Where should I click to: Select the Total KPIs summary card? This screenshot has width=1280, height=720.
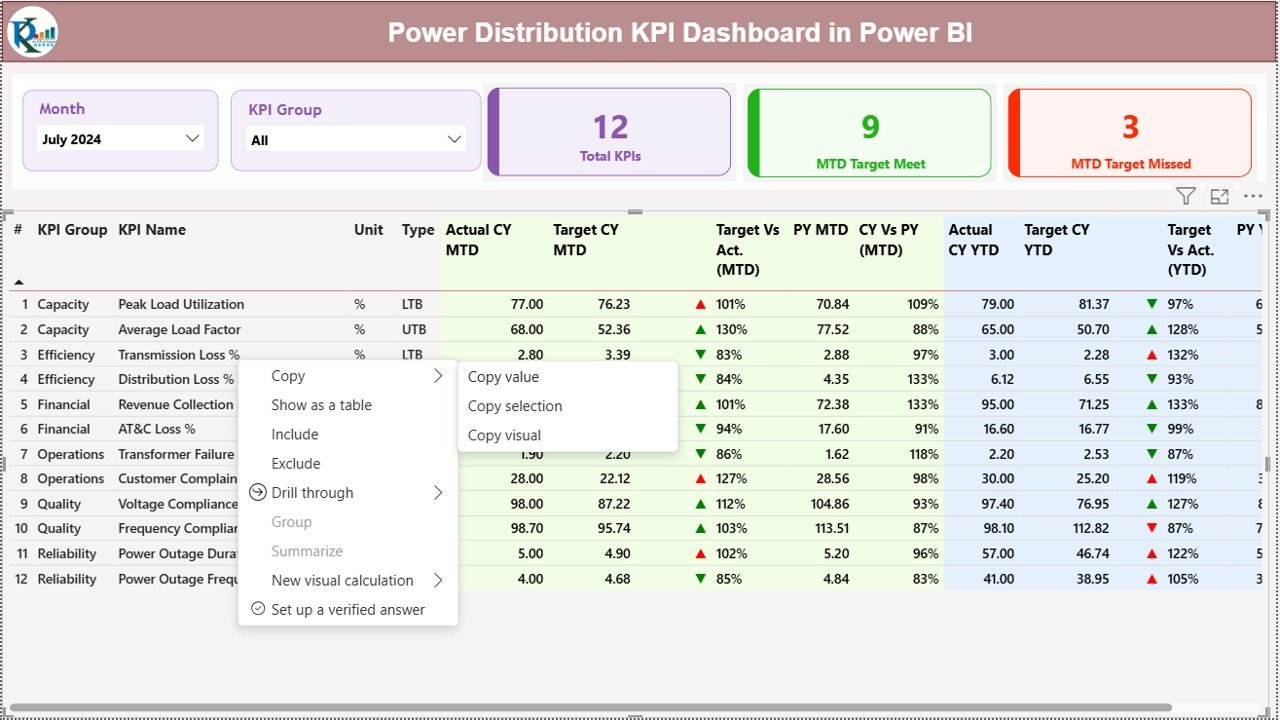609,131
